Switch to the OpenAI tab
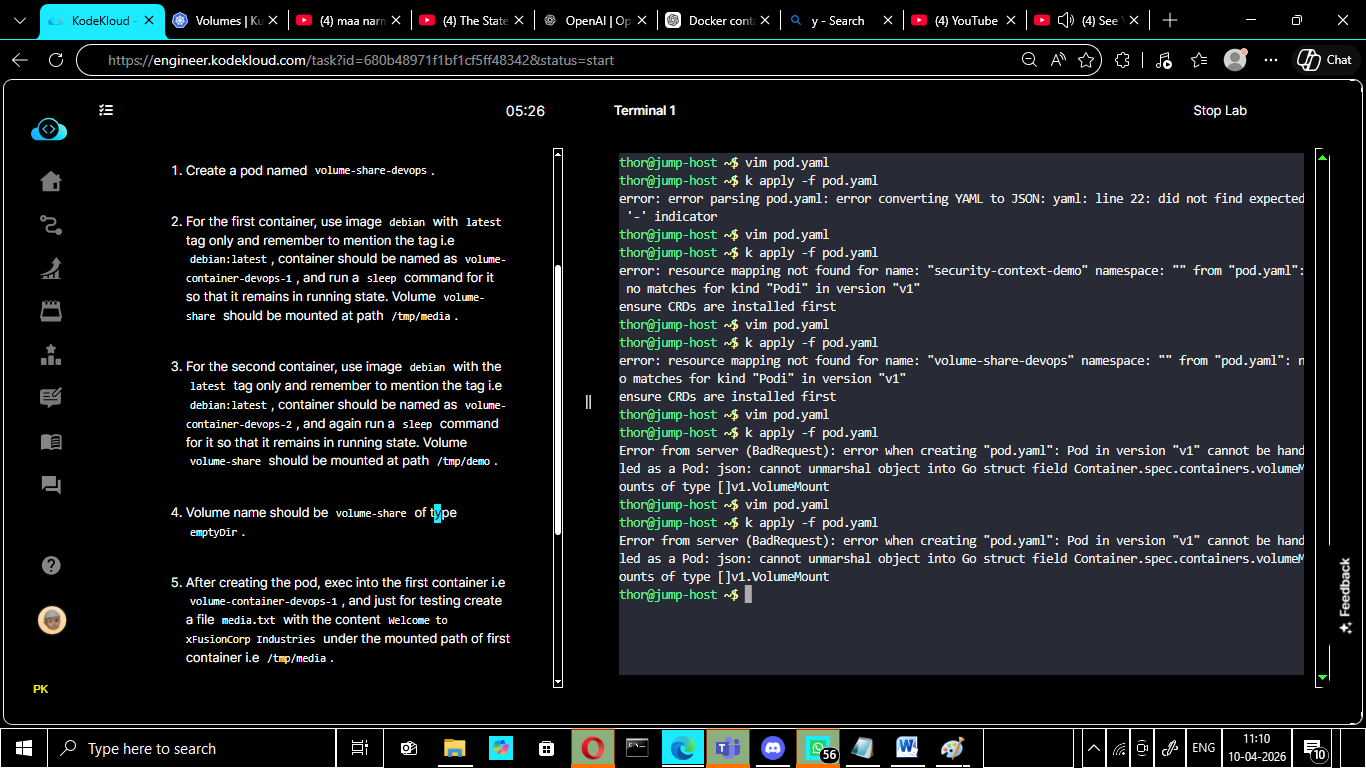The height and width of the screenshot is (768, 1366). click(x=596, y=20)
